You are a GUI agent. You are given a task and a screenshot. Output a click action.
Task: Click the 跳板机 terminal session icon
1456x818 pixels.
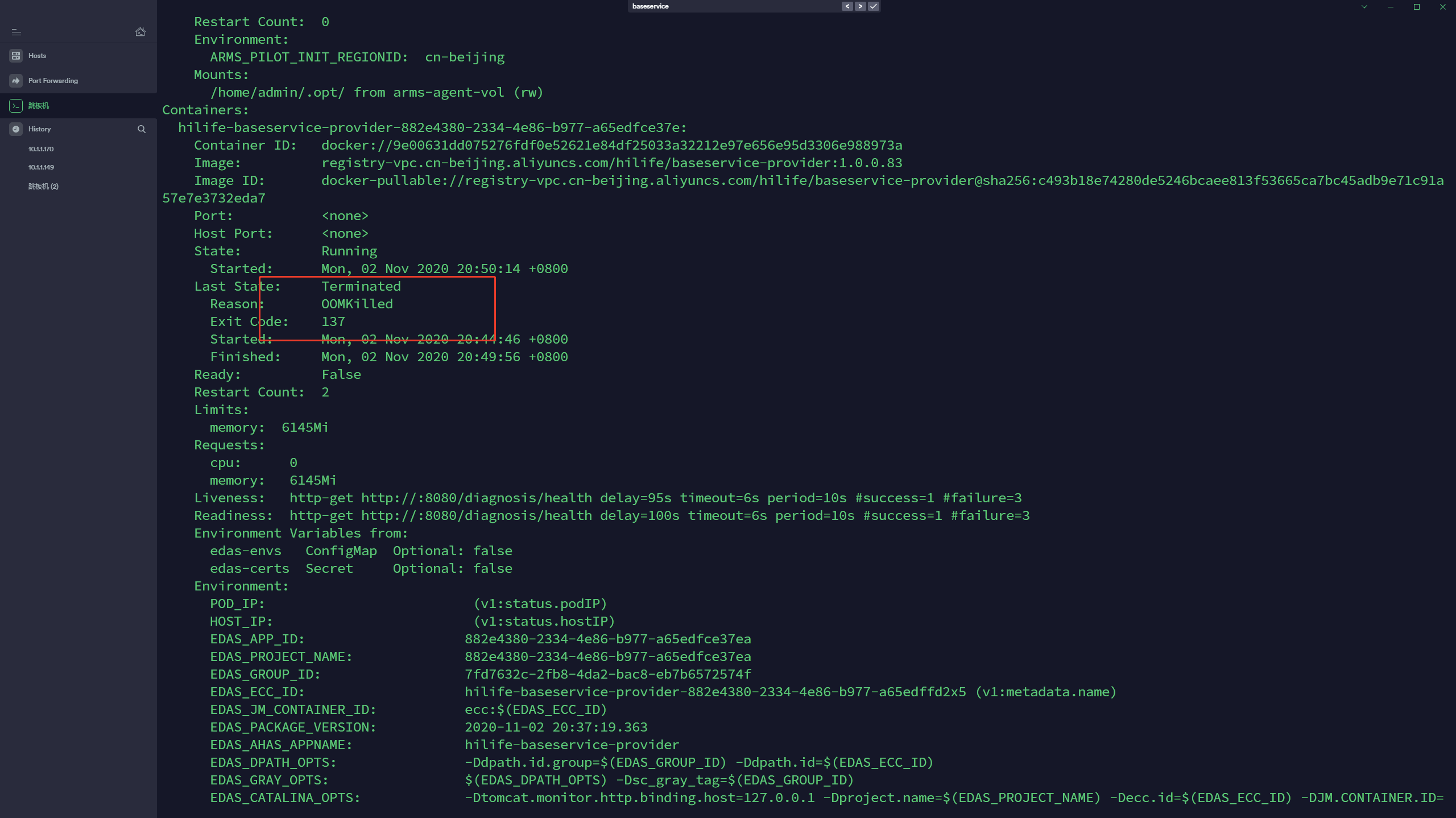(16, 106)
